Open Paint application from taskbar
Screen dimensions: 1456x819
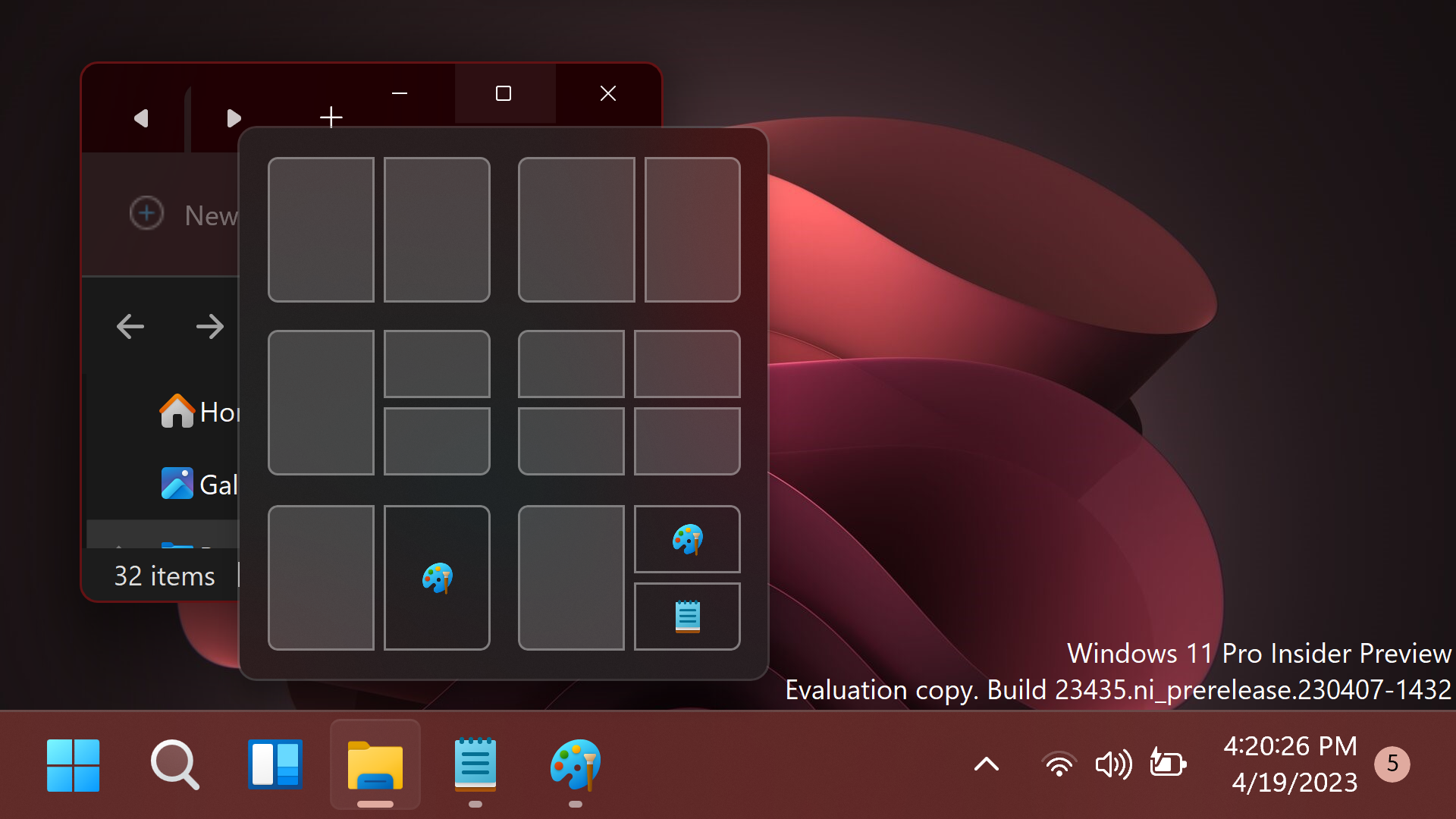point(576,764)
